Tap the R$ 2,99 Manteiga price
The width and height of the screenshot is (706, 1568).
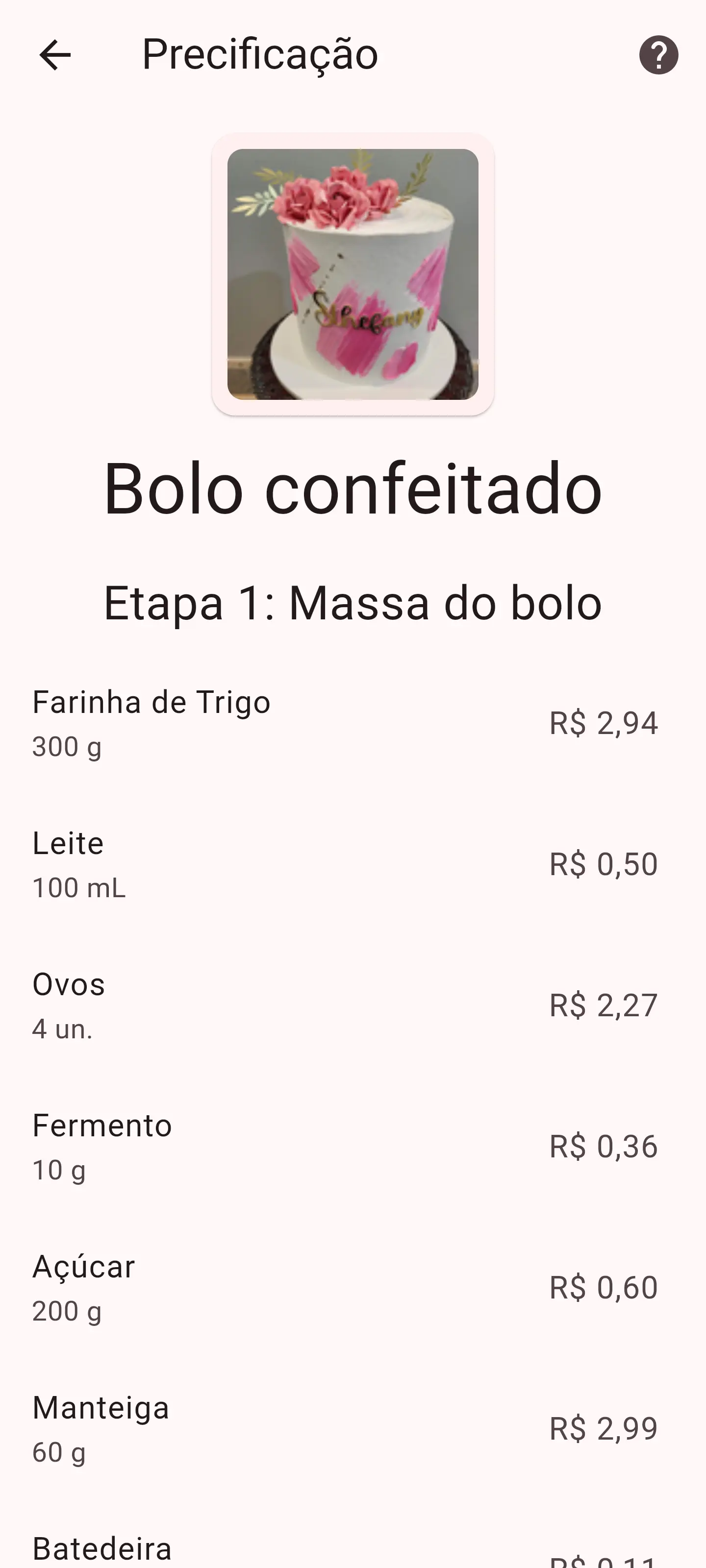point(603,1429)
